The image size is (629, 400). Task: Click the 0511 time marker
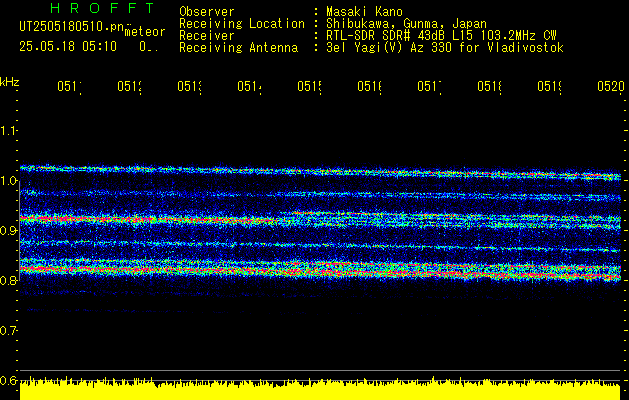click(69, 86)
